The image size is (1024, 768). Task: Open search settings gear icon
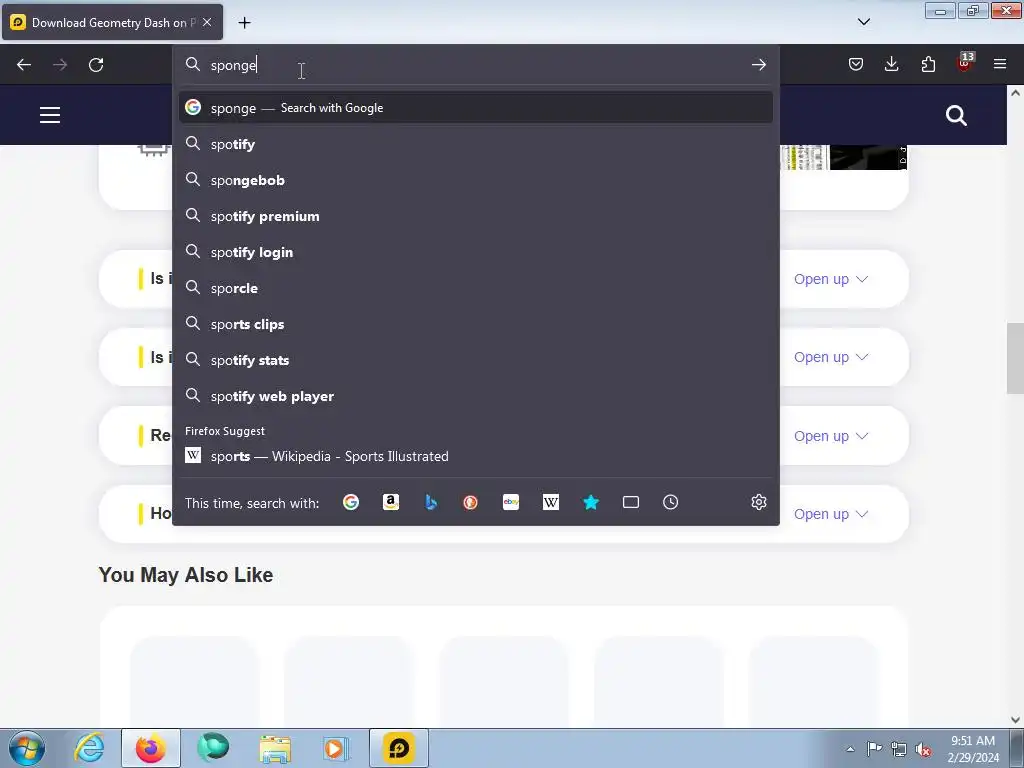coord(758,502)
